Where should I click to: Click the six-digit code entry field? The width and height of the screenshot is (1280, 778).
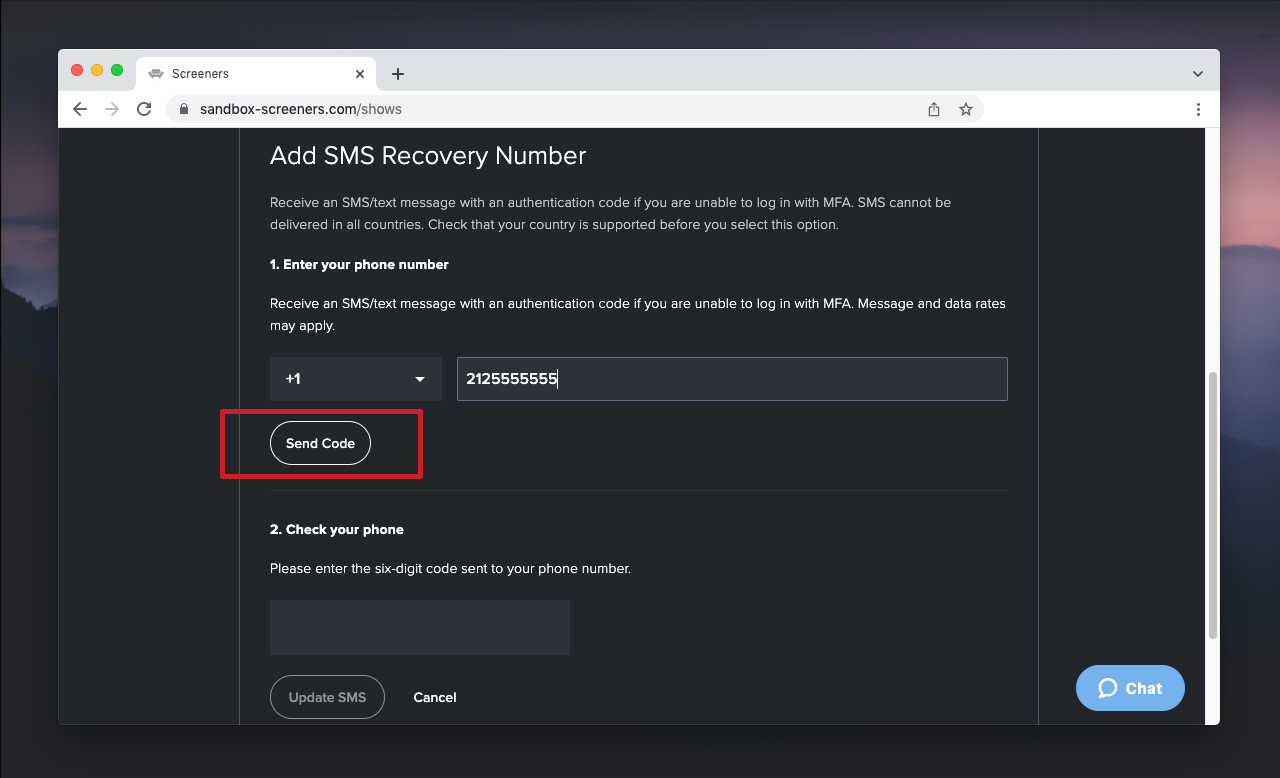click(x=419, y=627)
